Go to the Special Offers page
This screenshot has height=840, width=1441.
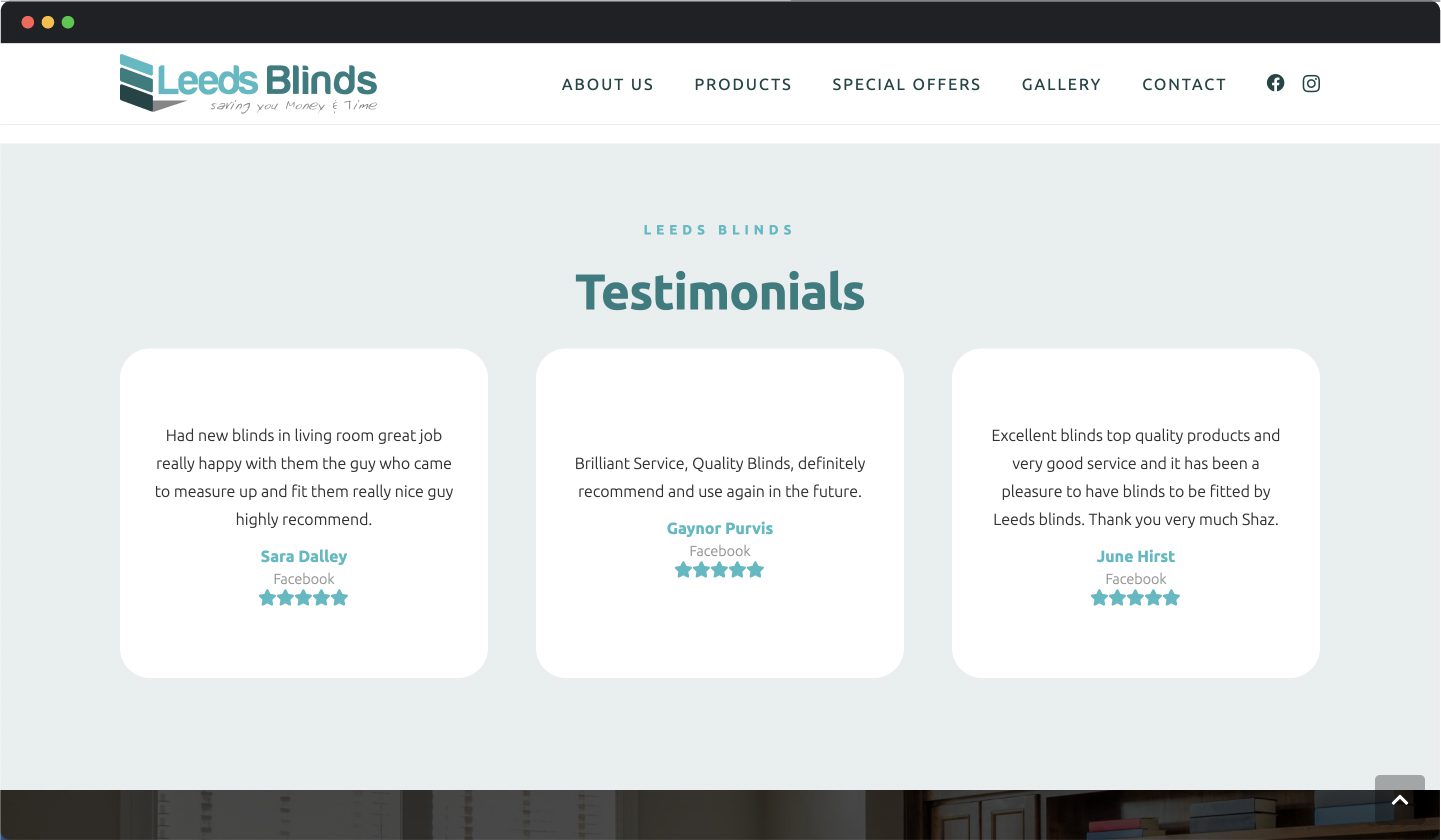click(907, 85)
